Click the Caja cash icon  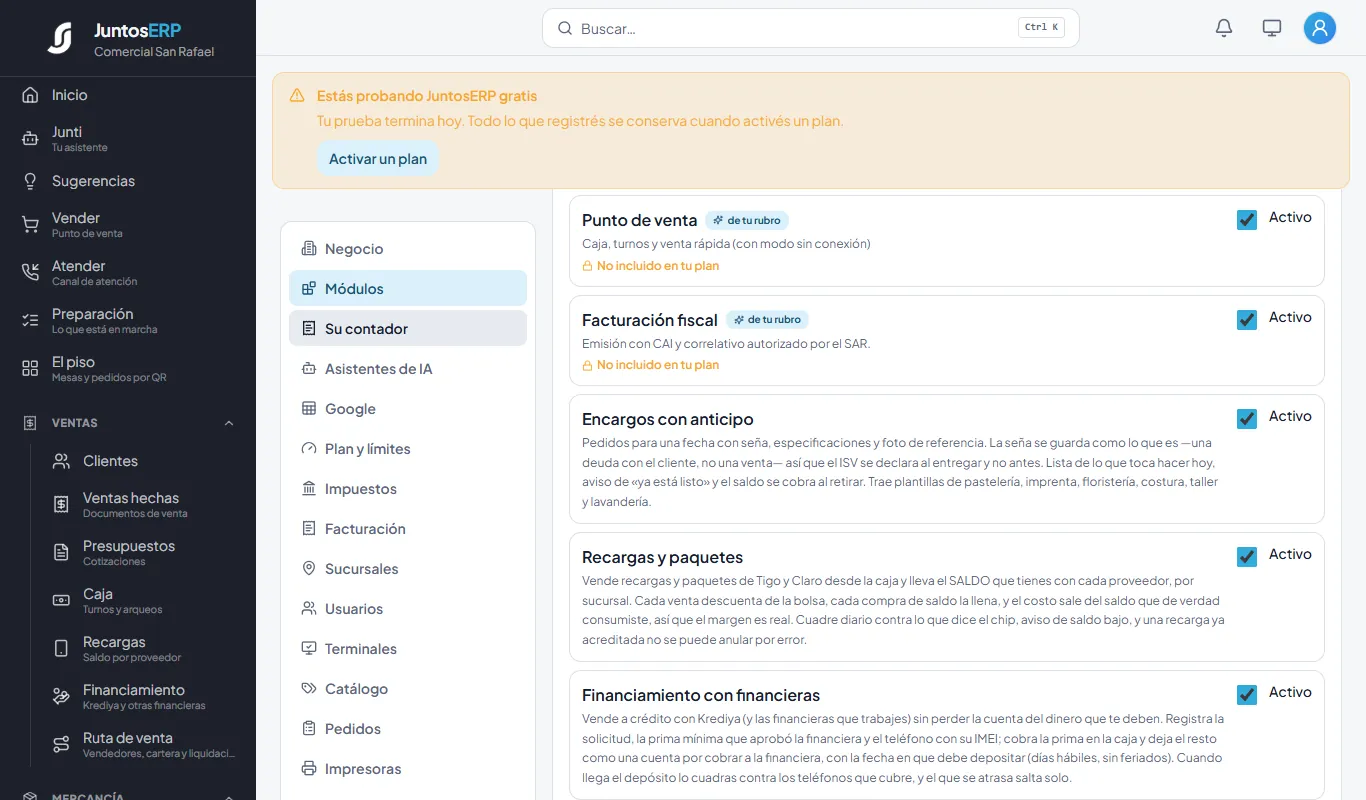[x=61, y=600]
